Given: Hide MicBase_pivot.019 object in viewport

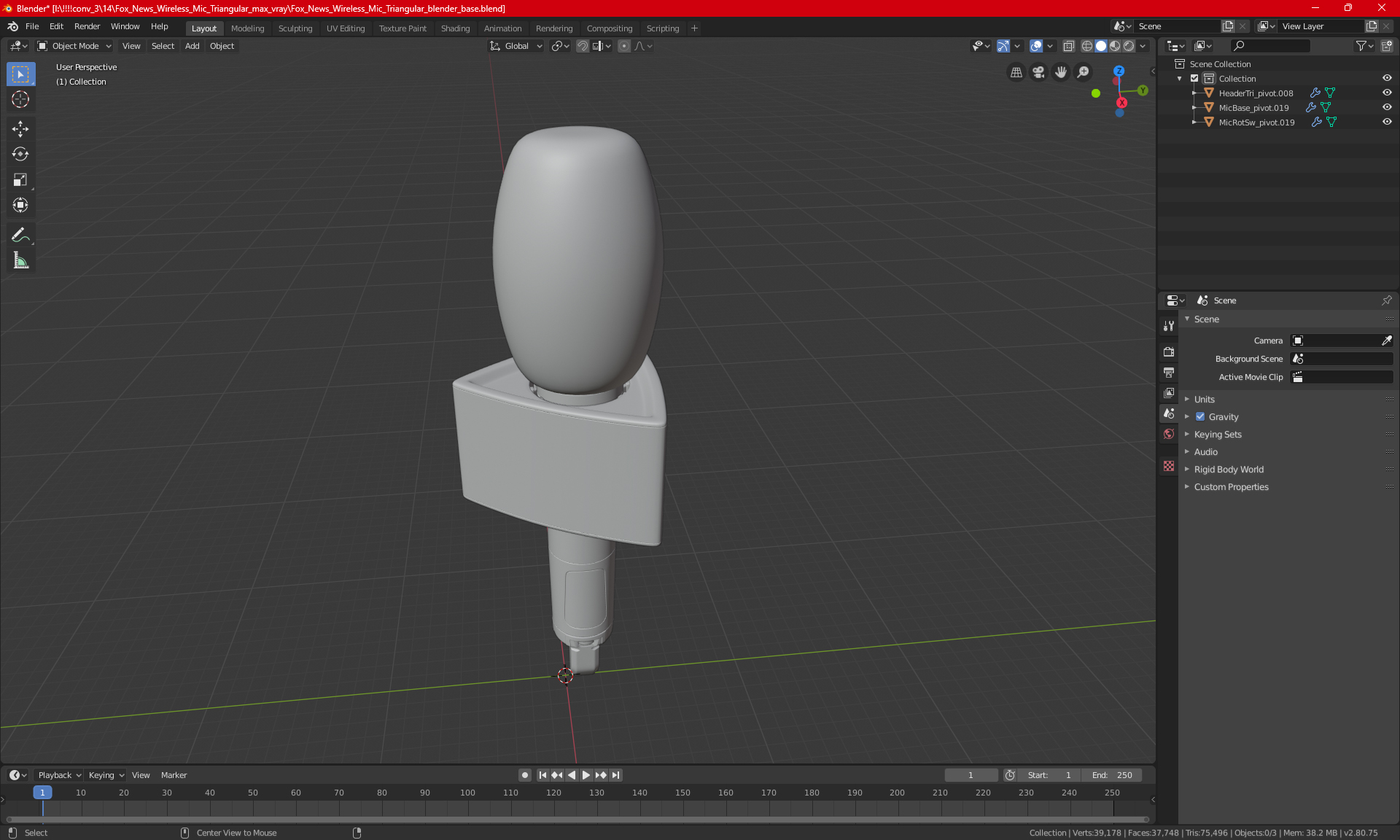Looking at the screenshot, I should pyautogui.click(x=1387, y=108).
